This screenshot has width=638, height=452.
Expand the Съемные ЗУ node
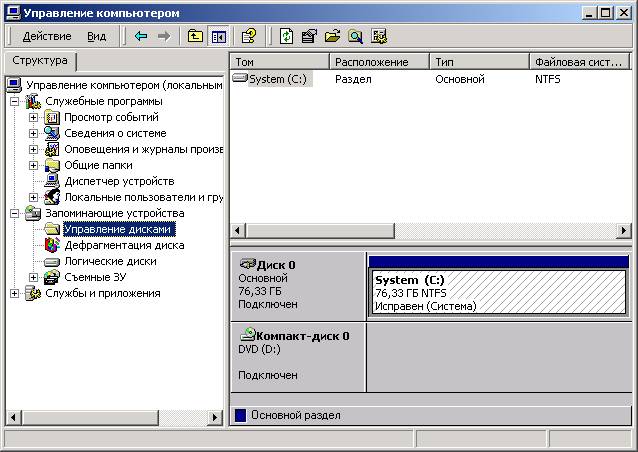coord(33,277)
